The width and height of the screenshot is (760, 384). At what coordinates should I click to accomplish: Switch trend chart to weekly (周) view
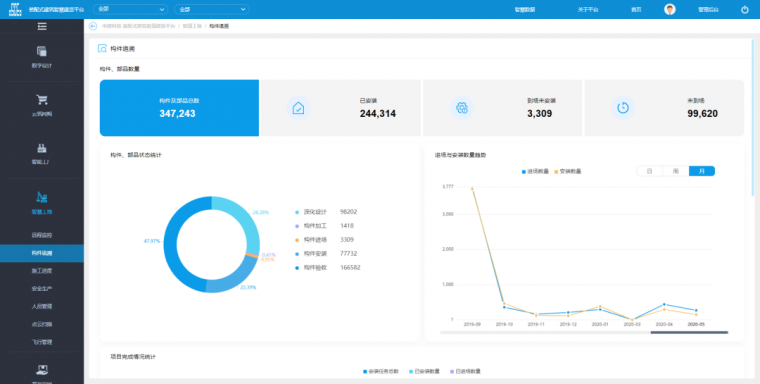click(676, 171)
